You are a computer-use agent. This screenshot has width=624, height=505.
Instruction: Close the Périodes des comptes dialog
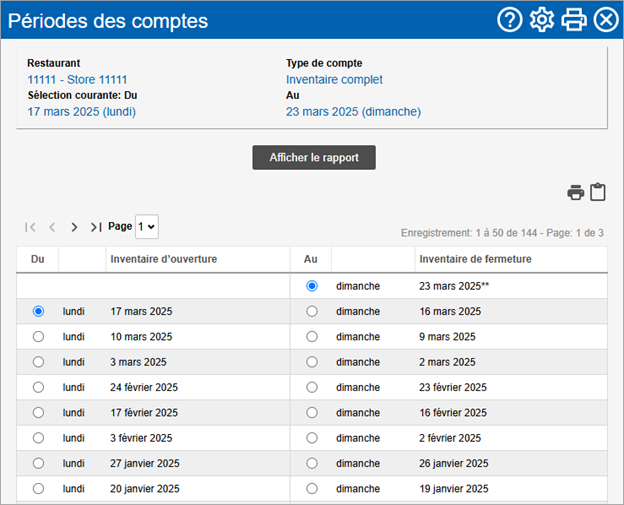coord(606,19)
